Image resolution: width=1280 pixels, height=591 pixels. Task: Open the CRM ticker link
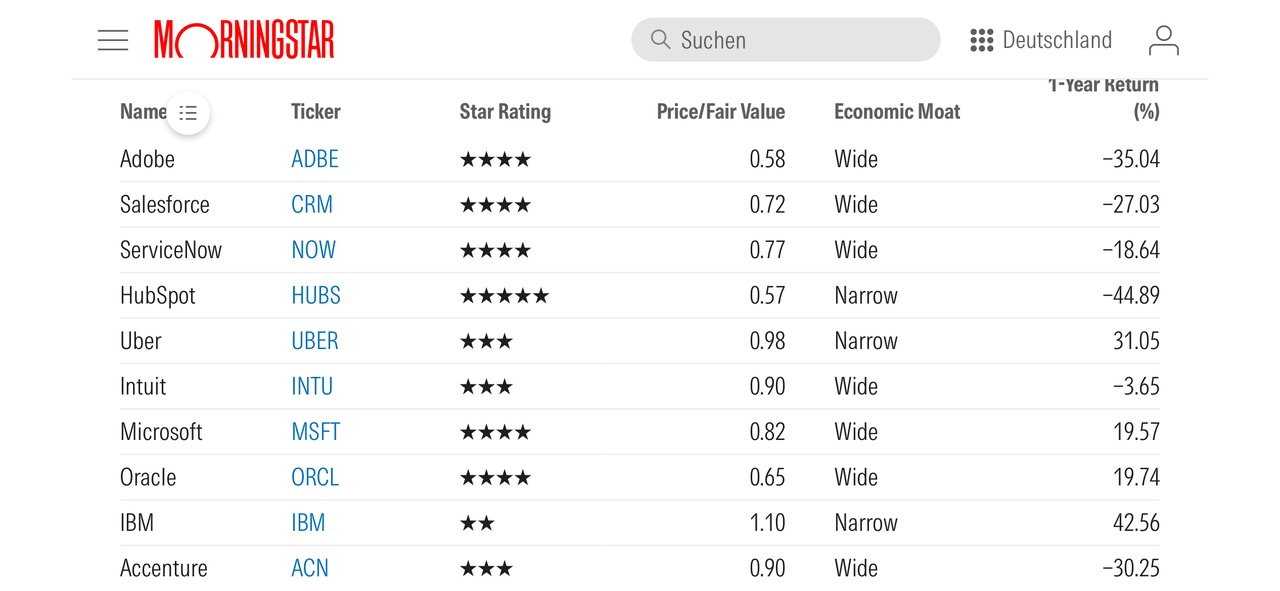click(312, 205)
